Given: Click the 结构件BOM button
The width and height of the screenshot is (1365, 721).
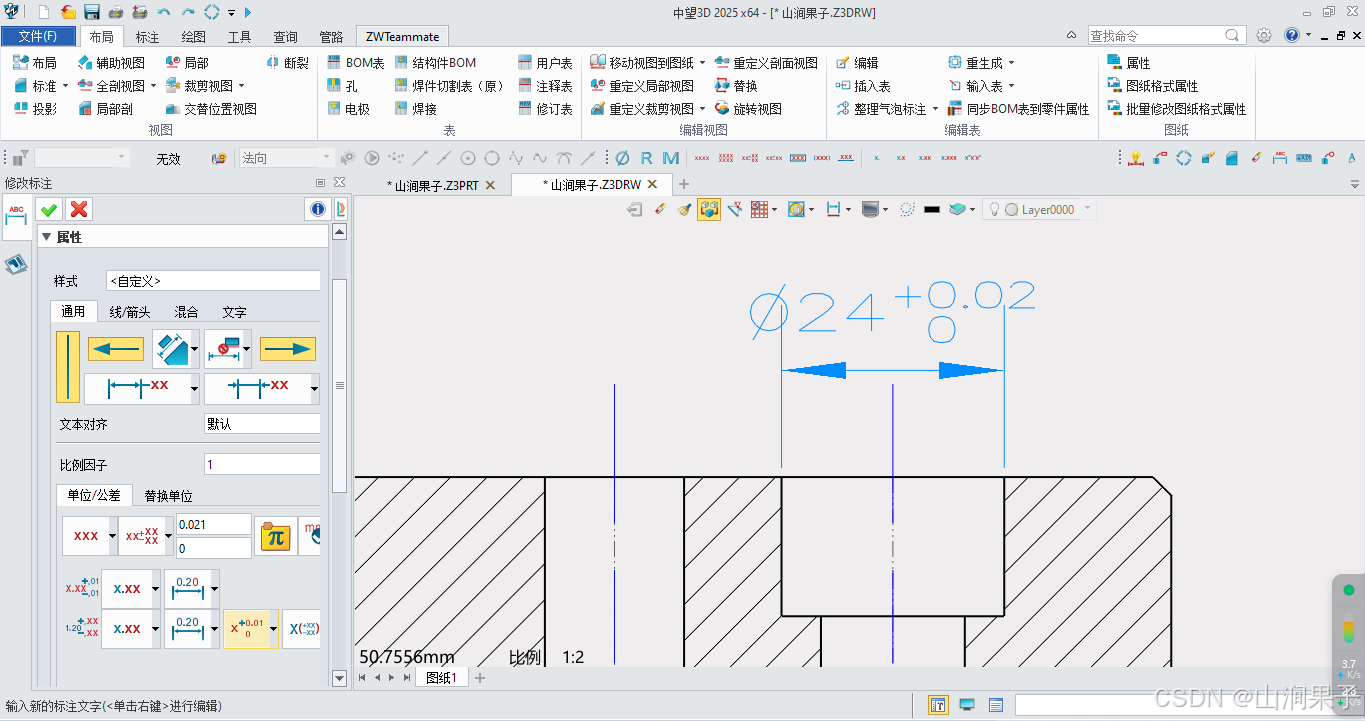Looking at the screenshot, I should coord(436,63).
